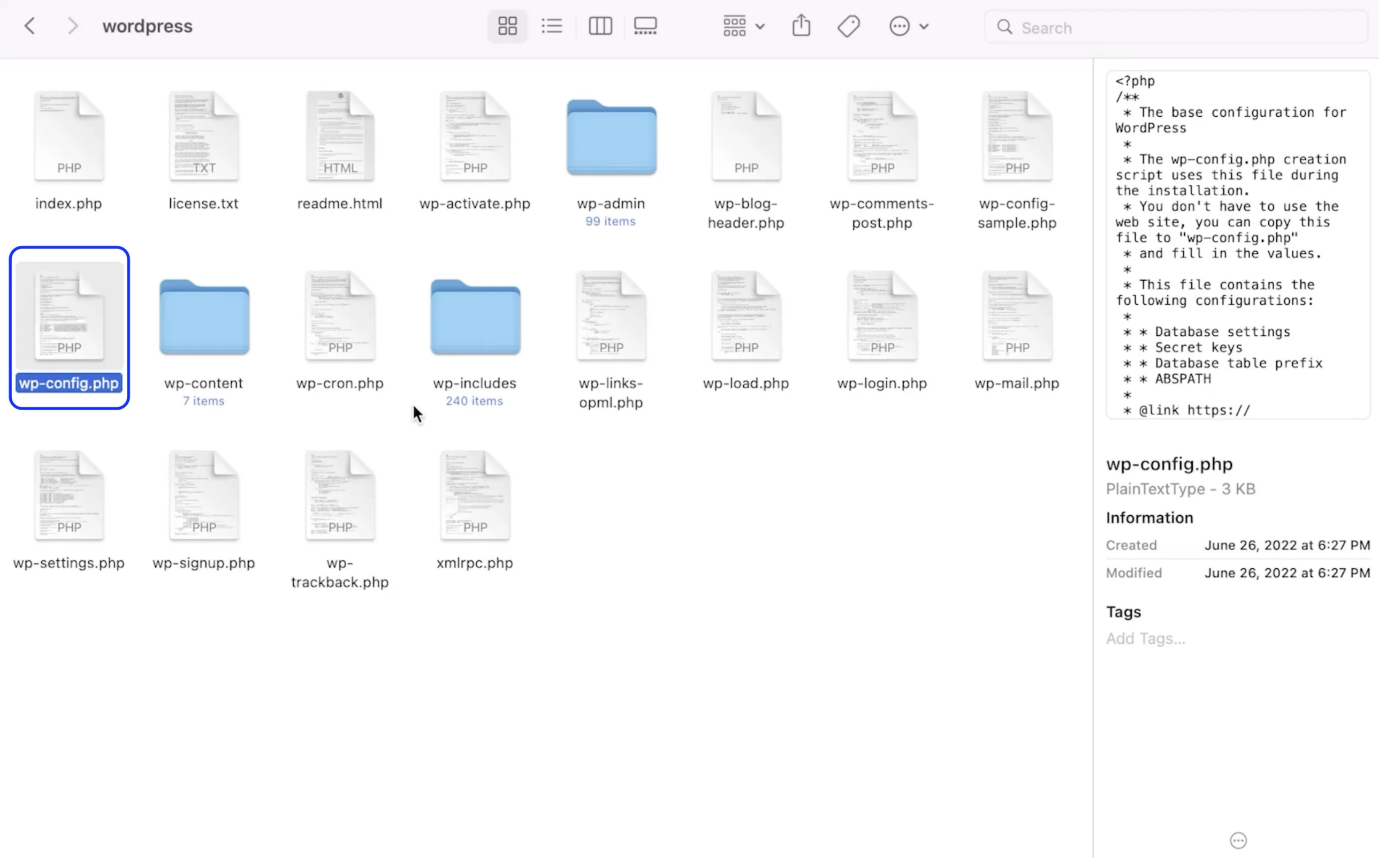Image resolution: width=1379 pixels, height=858 pixels.
Task: Click the wordpress window title
Action: [x=148, y=26]
